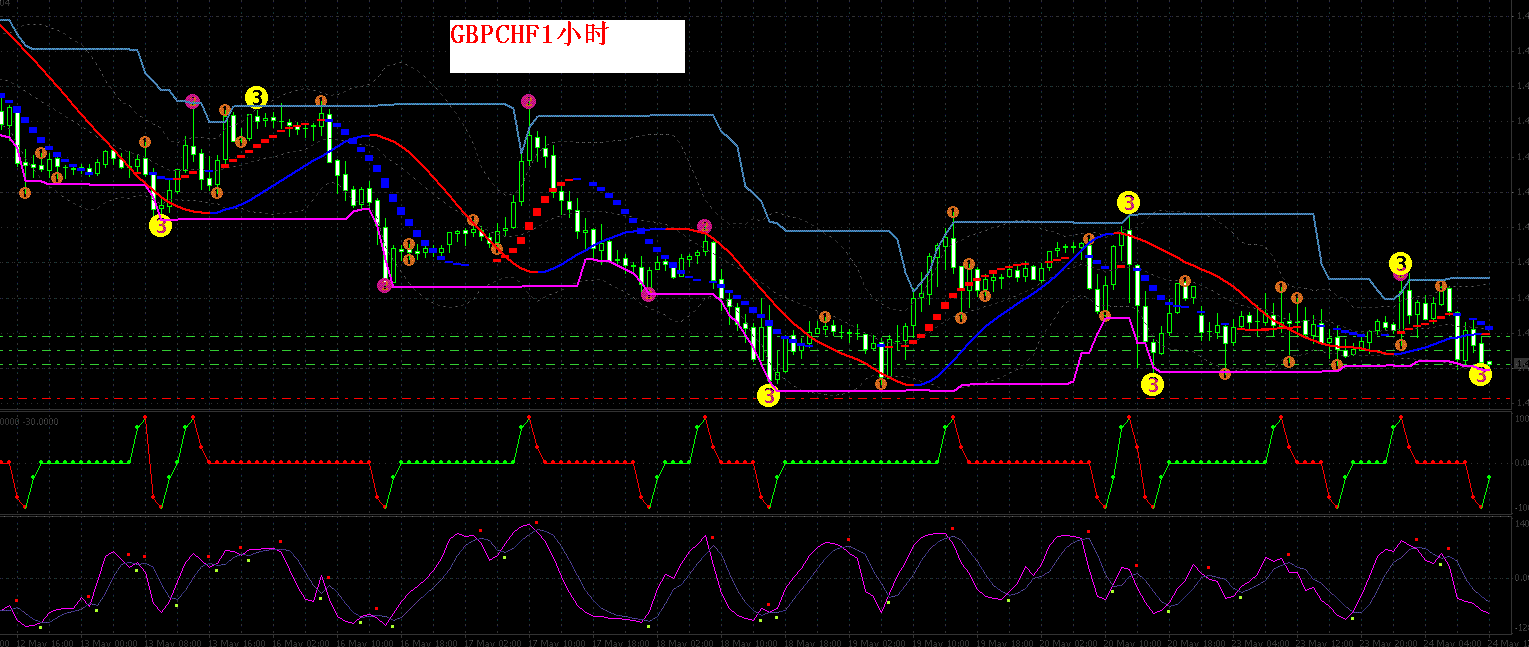The height and width of the screenshot is (647, 1529).
Task: Select yellow 3 marker at the 13 May 08:00 low
Action: click(x=161, y=226)
